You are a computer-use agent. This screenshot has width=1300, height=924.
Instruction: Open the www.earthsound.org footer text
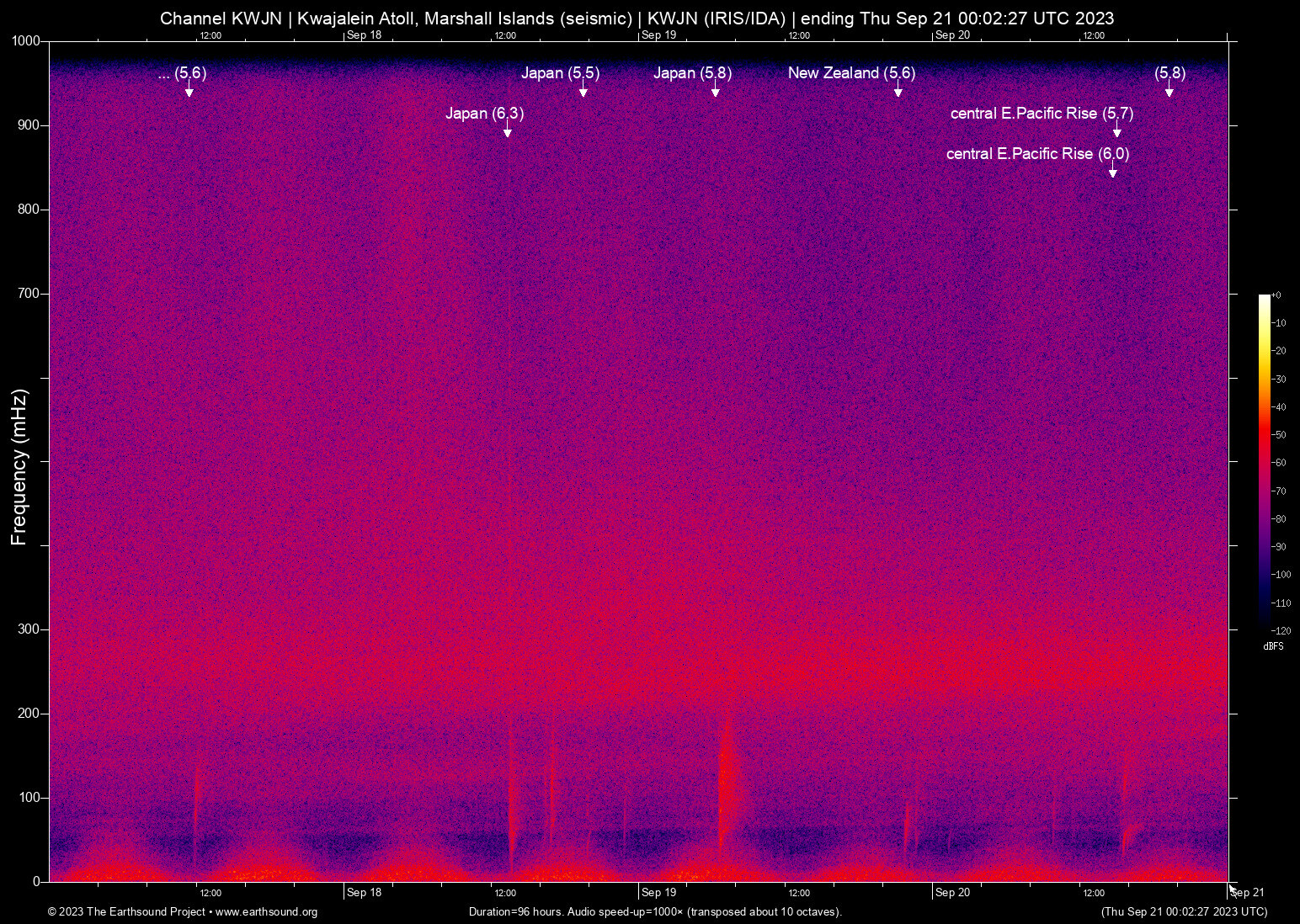point(266,912)
